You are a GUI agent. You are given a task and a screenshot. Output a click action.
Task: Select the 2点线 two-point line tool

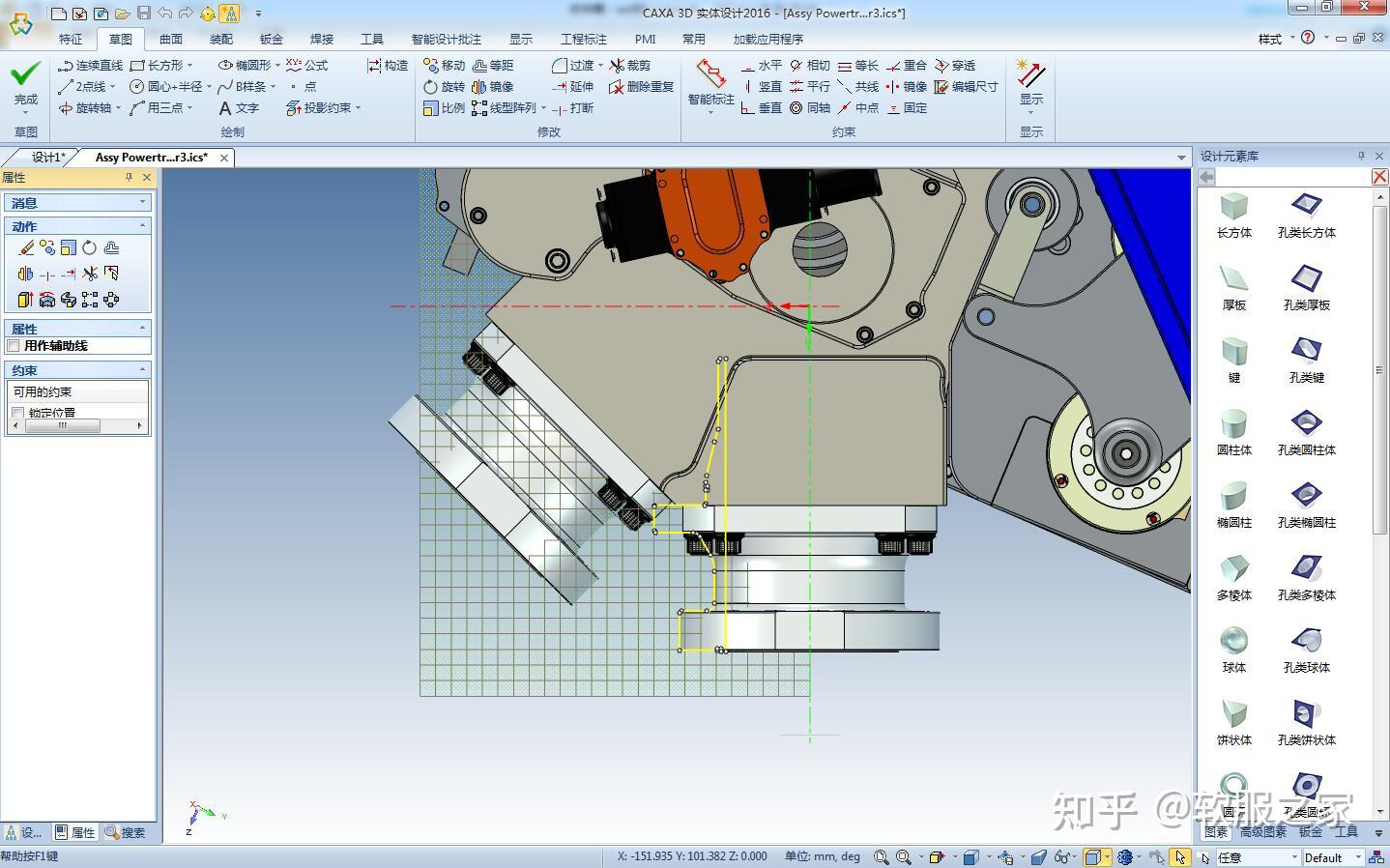82,87
